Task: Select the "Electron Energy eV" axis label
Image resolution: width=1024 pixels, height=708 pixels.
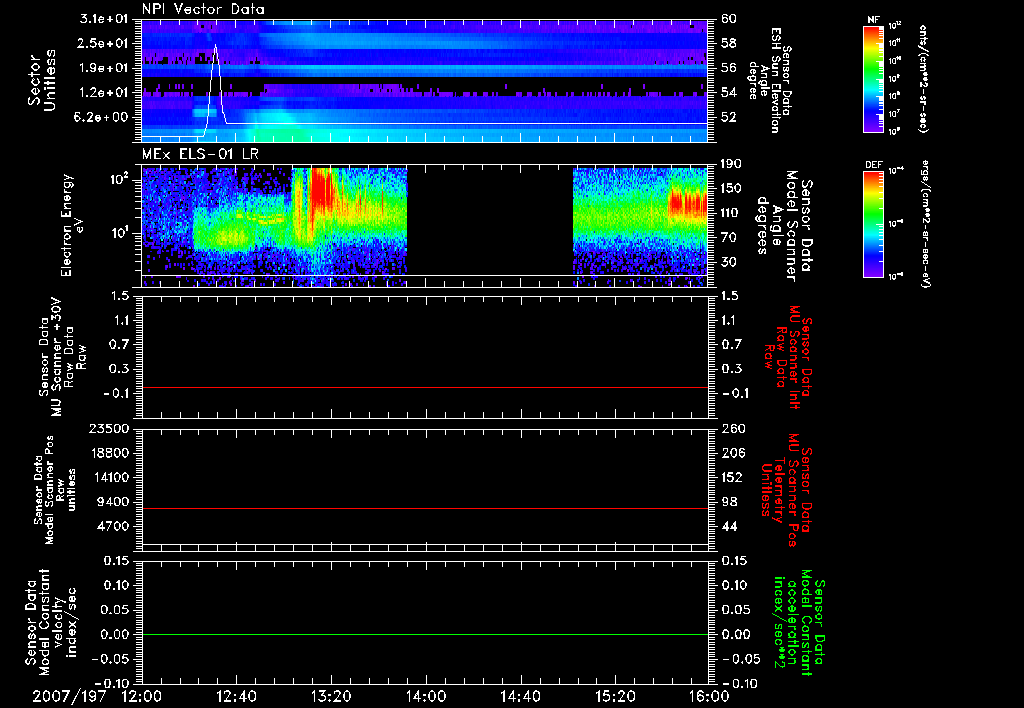Action: (71, 225)
